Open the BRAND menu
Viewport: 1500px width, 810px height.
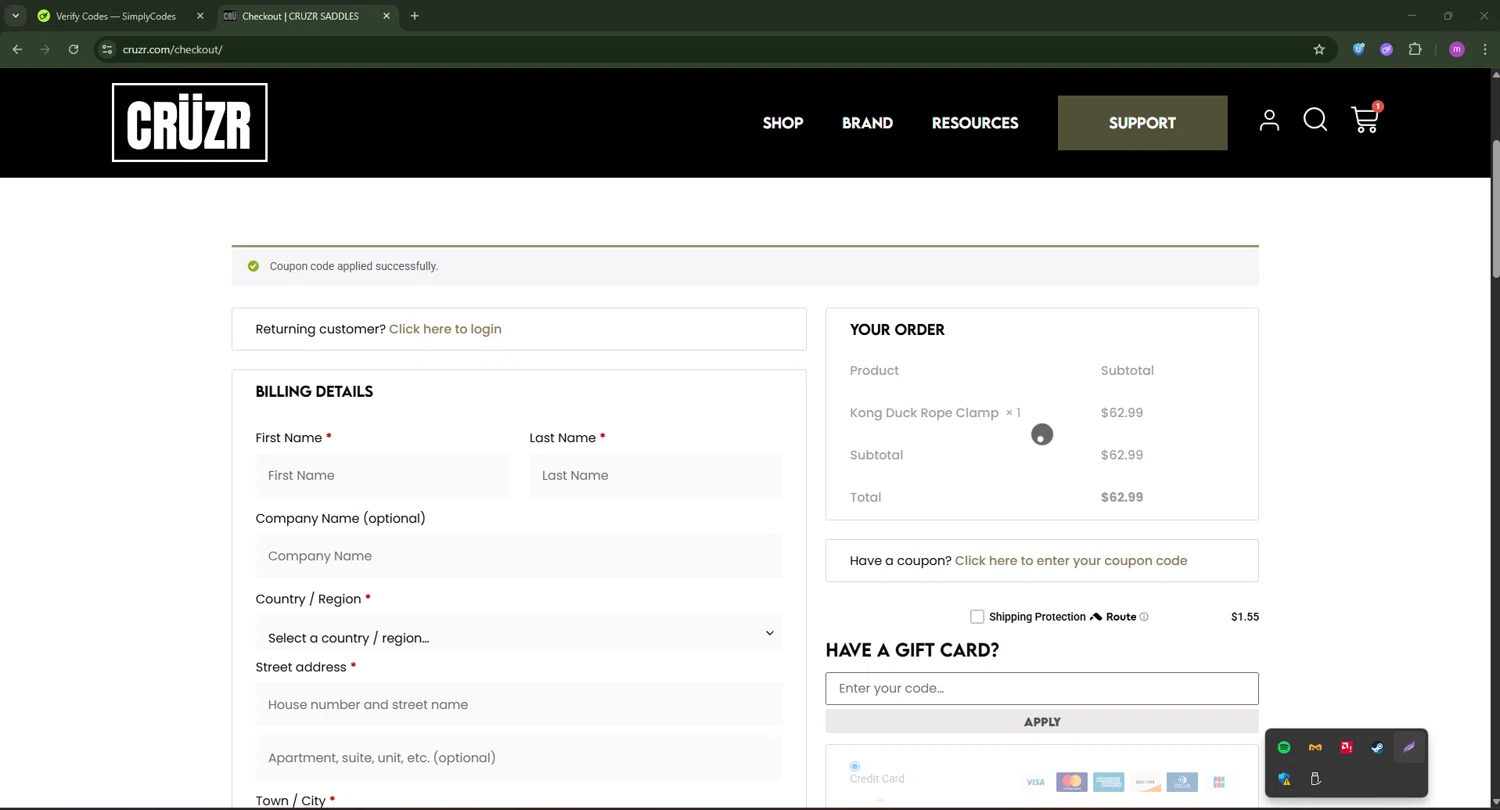pos(867,123)
